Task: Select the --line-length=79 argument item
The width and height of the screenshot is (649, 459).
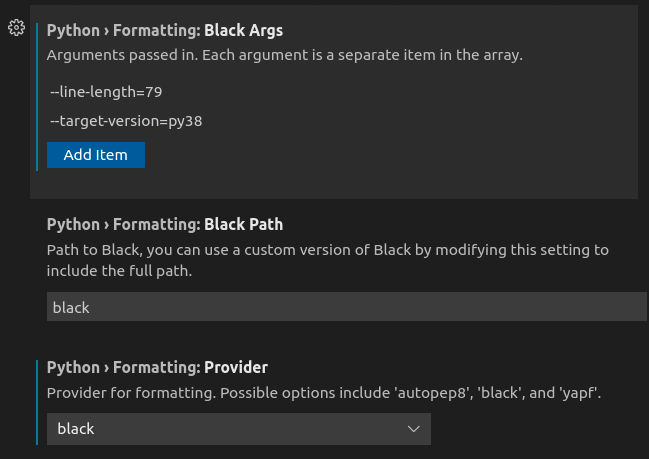Action: point(106,92)
